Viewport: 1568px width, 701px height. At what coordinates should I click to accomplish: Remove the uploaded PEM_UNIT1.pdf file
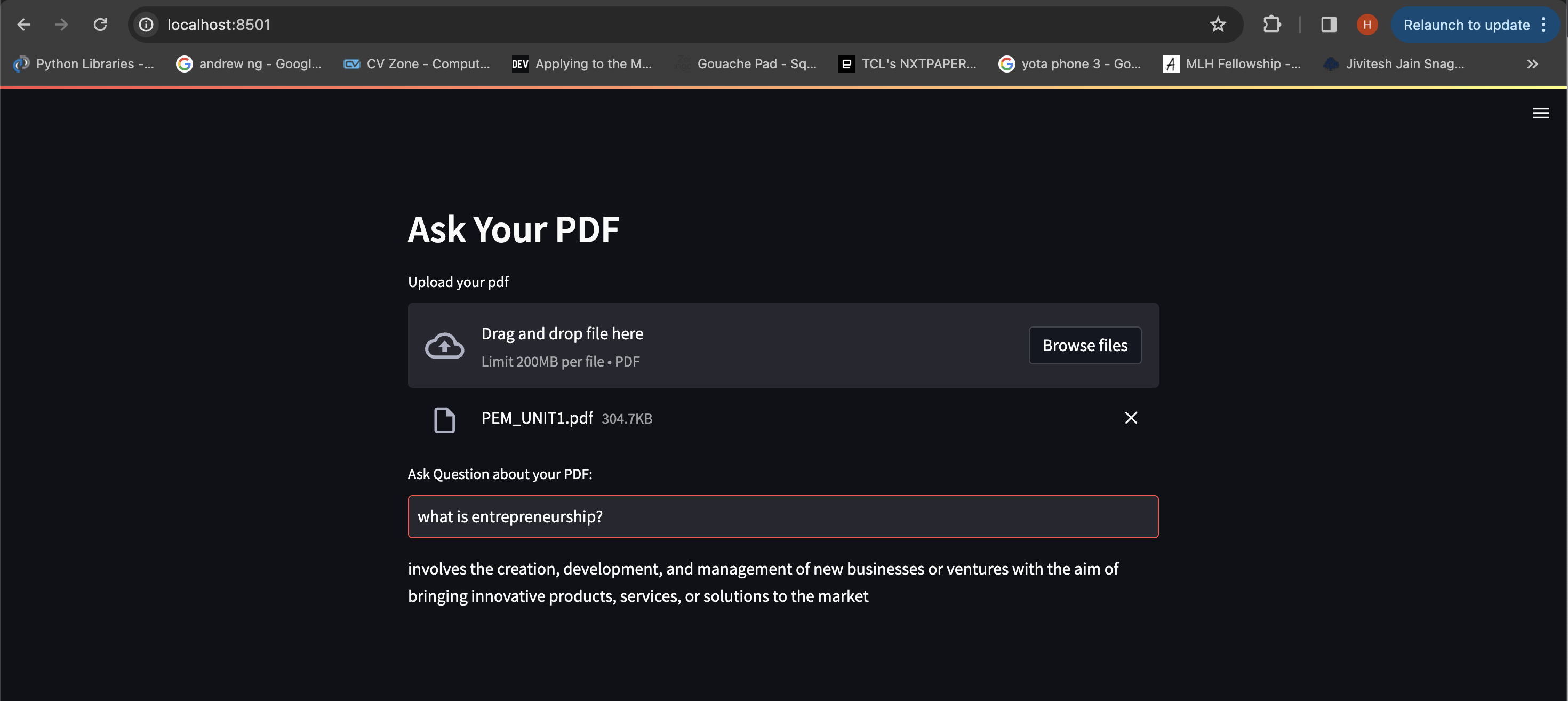(x=1130, y=418)
